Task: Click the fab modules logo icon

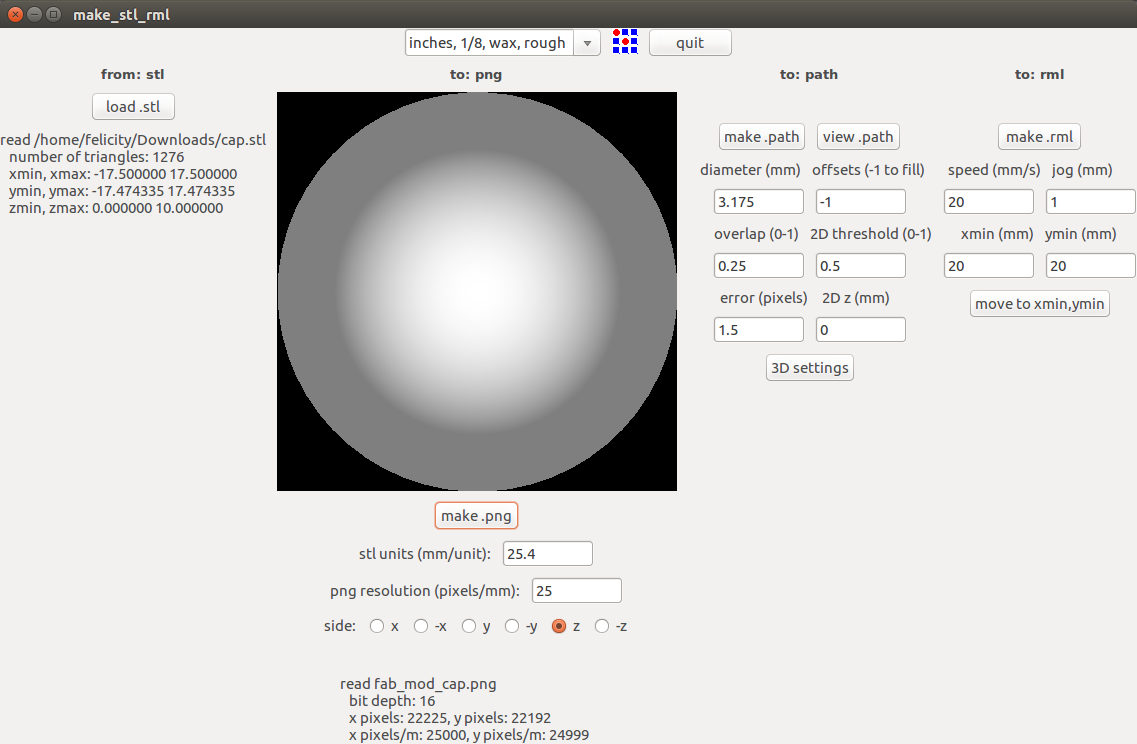Action: pos(625,42)
